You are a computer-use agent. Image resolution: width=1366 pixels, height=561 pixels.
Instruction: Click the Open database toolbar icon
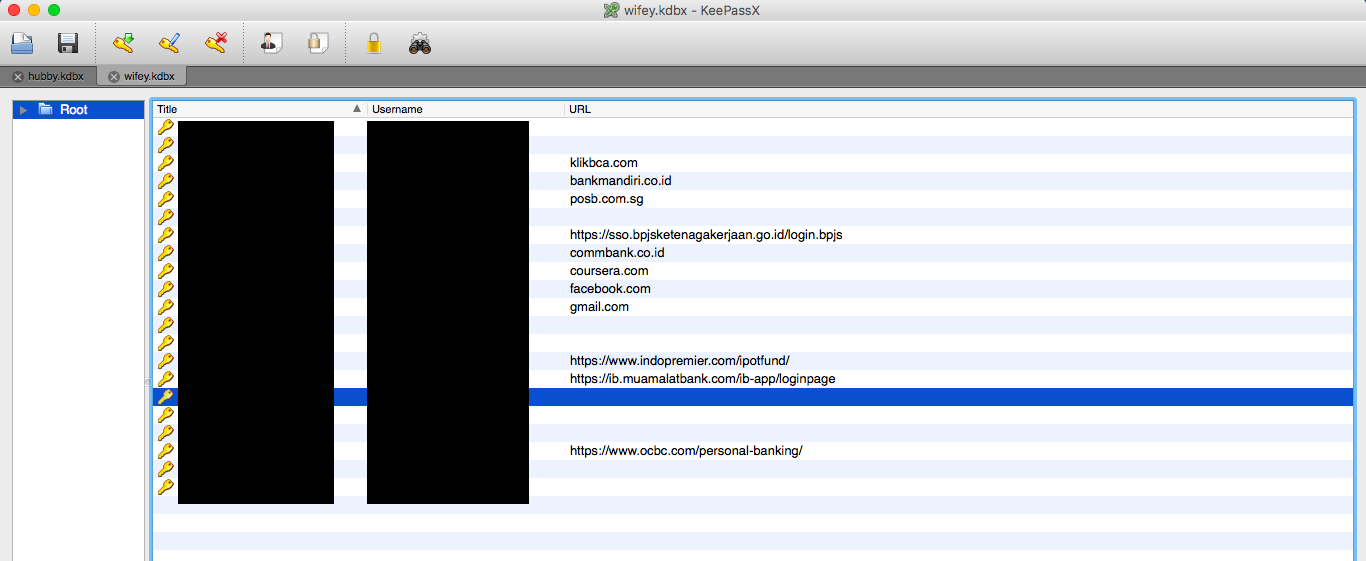pos(22,43)
